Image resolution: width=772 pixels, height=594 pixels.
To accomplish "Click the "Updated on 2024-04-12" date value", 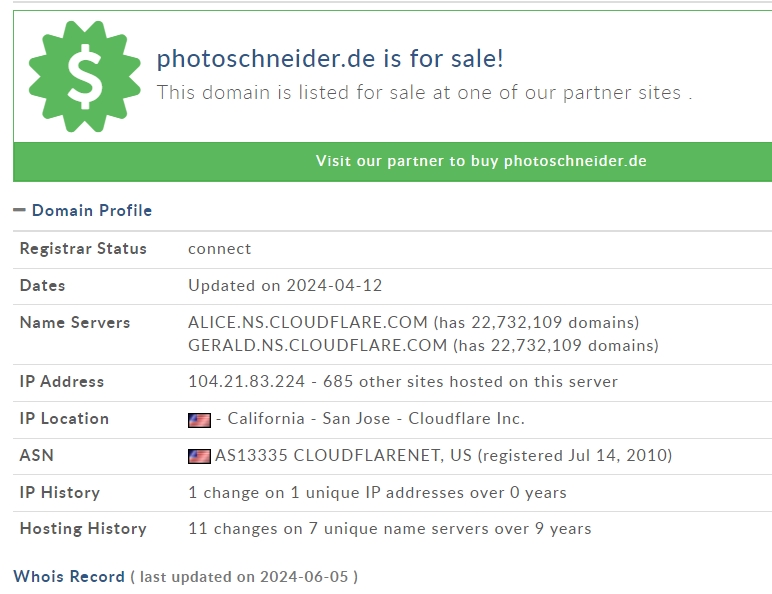I will click(x=285, y=285).
